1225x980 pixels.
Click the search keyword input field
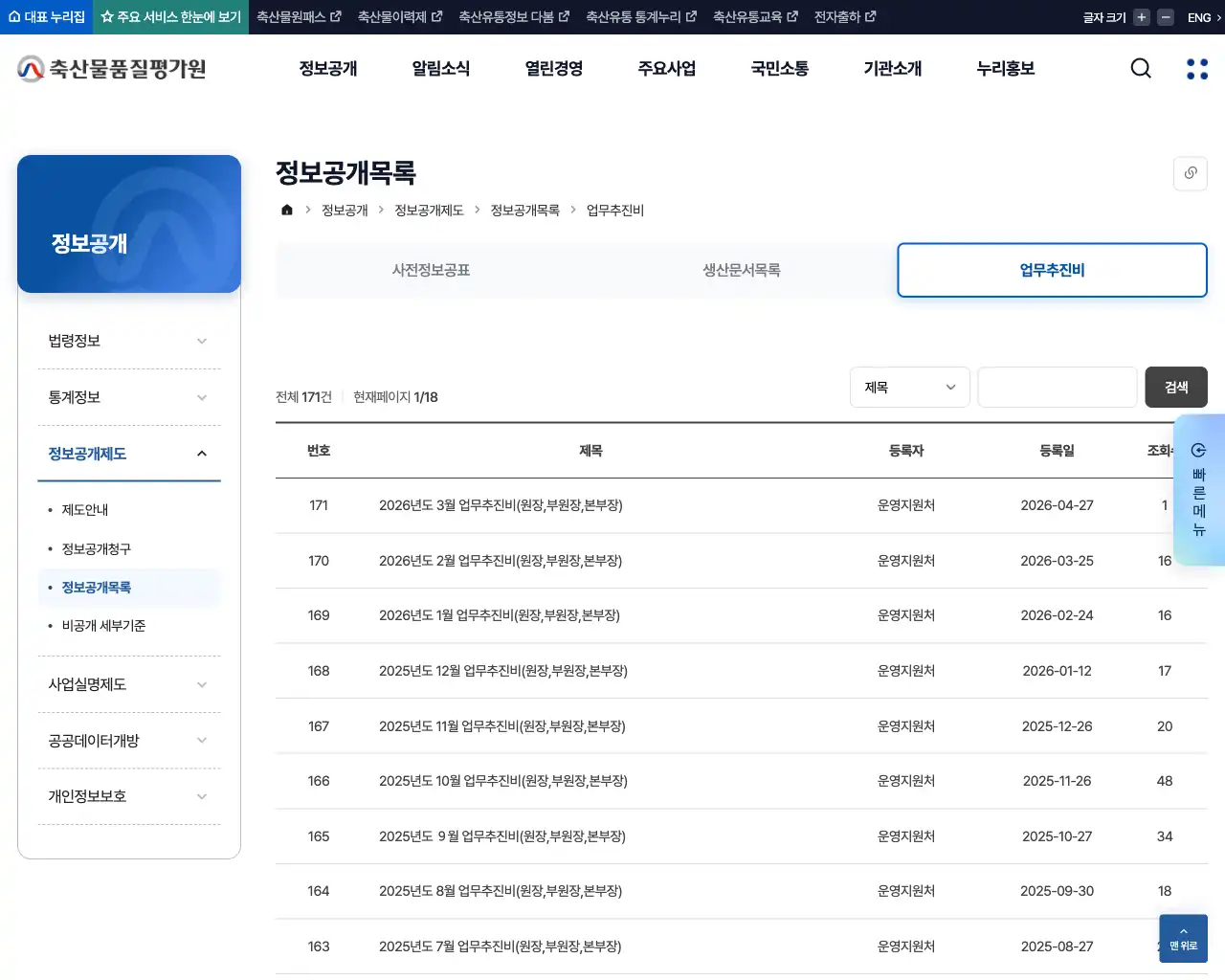[1057, 387]
